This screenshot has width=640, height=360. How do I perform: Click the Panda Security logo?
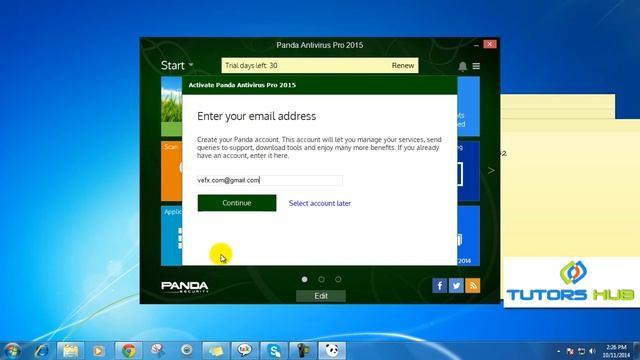(184, 287)
